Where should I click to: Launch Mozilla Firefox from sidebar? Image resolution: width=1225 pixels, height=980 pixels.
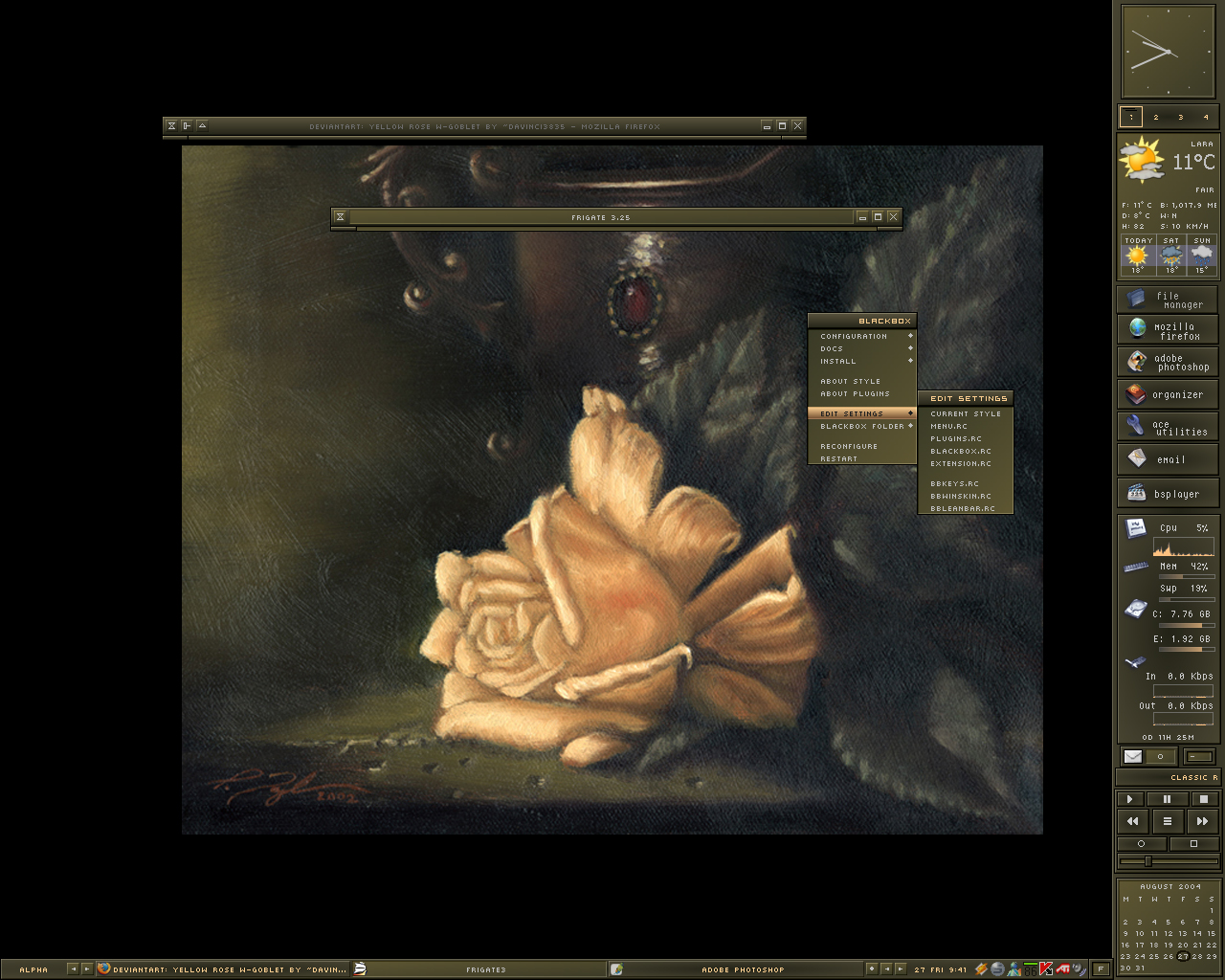(1168, 330)
